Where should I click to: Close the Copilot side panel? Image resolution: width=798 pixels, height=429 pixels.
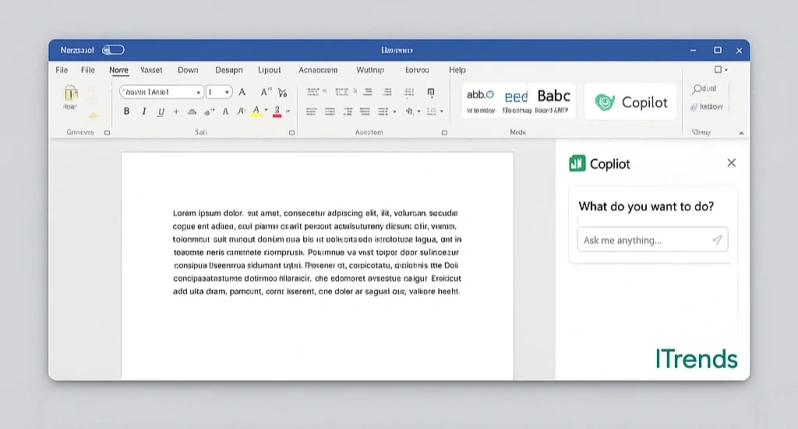coord(731,163)
